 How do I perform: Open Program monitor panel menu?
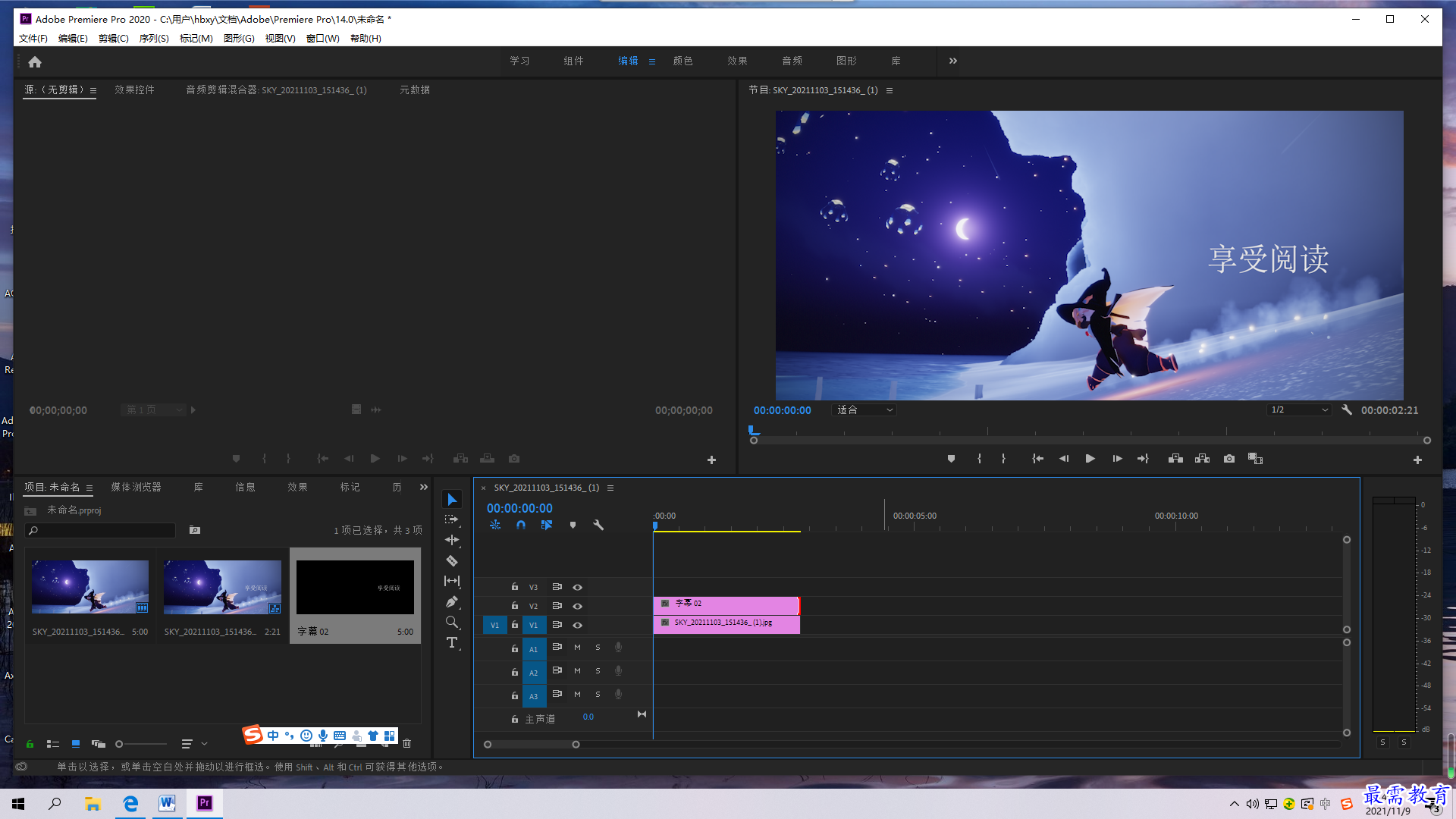[x=890, y=90]
